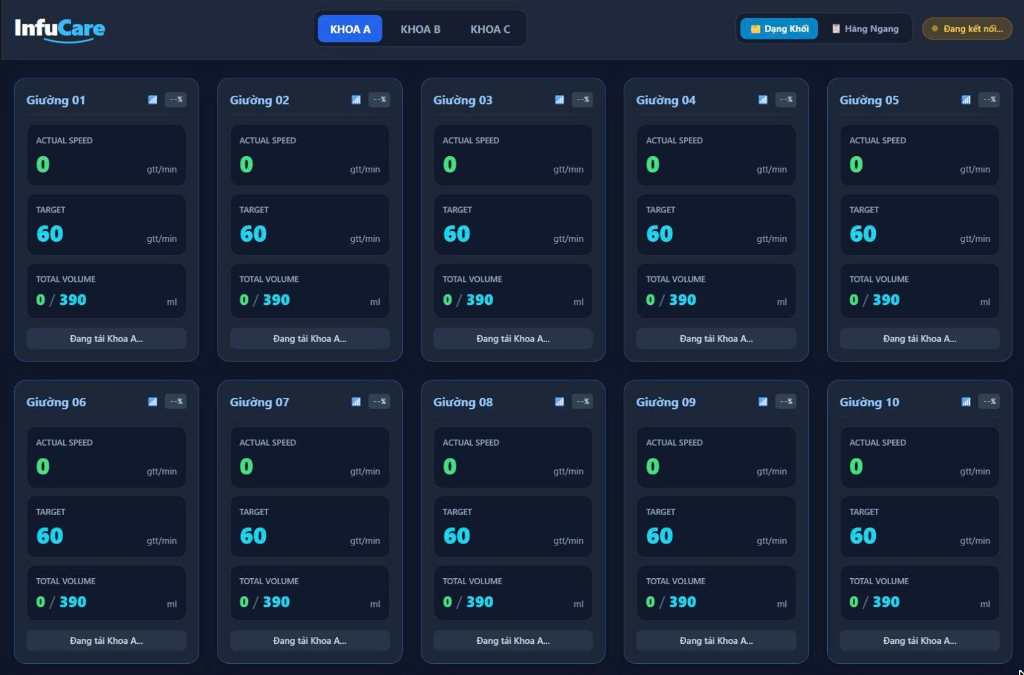Click the InfuCare logo
The height and width of the screenshot is (675, 1024).
tap(59, 29)
